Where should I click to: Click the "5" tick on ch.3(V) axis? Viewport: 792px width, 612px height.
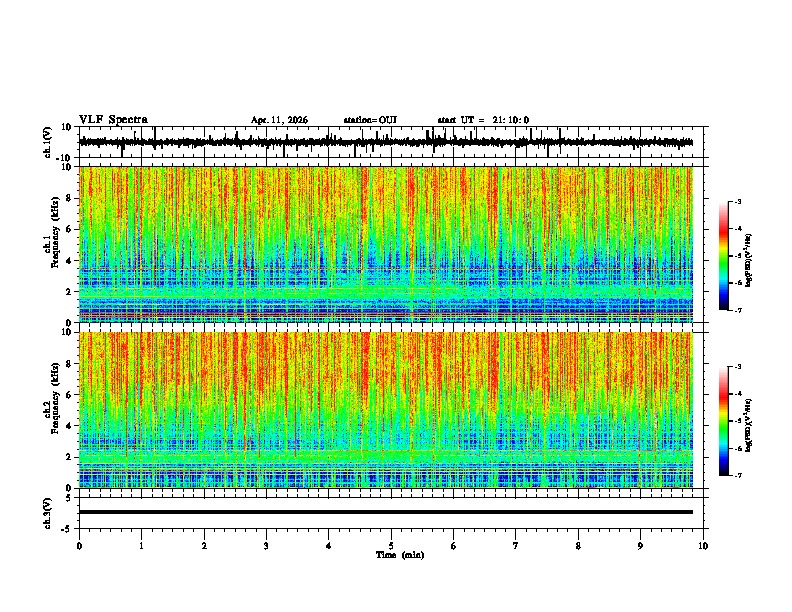pyautogui.click(x=70, y=498)
